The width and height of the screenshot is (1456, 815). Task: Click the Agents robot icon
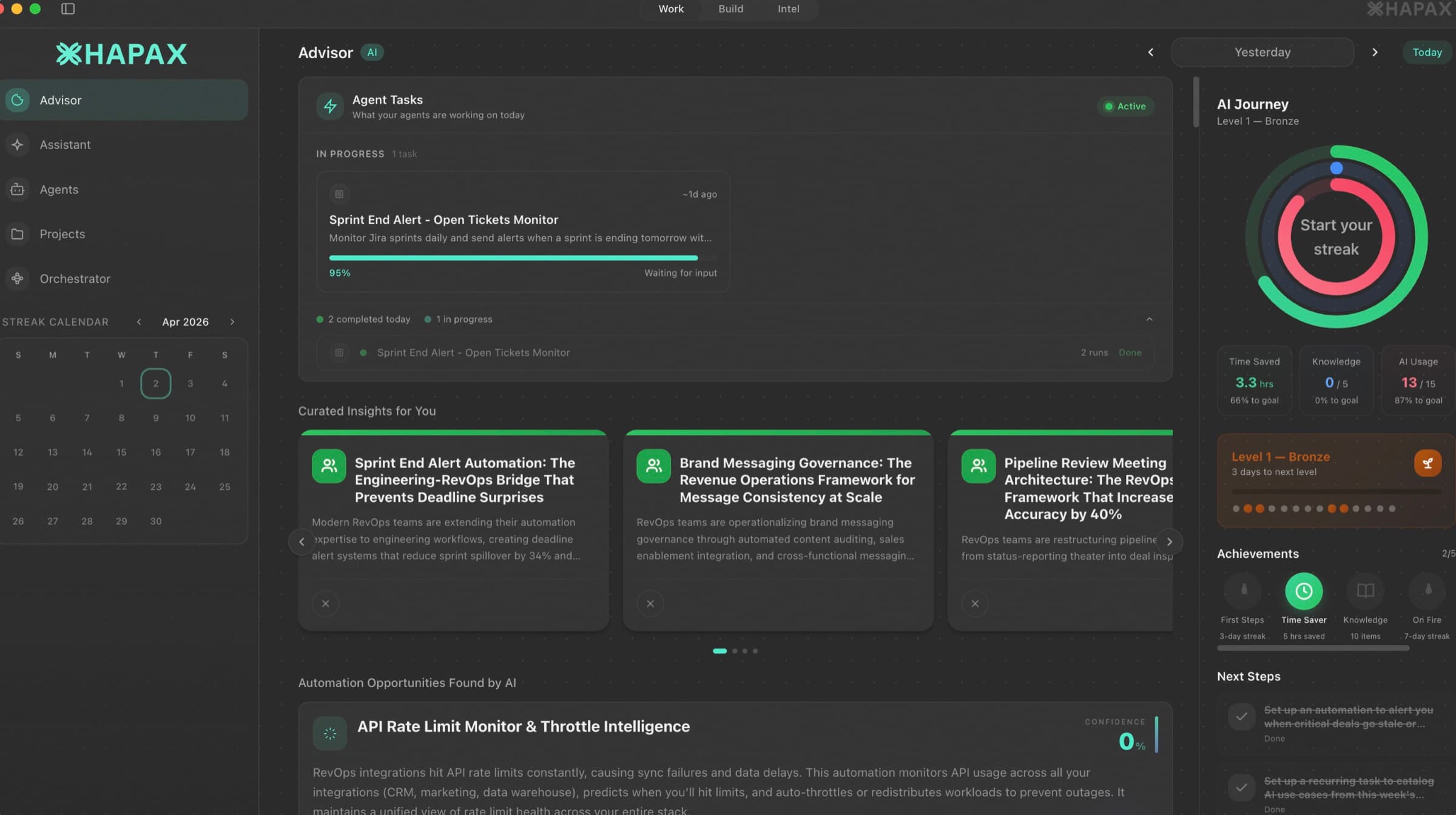[x=18, y=189]
